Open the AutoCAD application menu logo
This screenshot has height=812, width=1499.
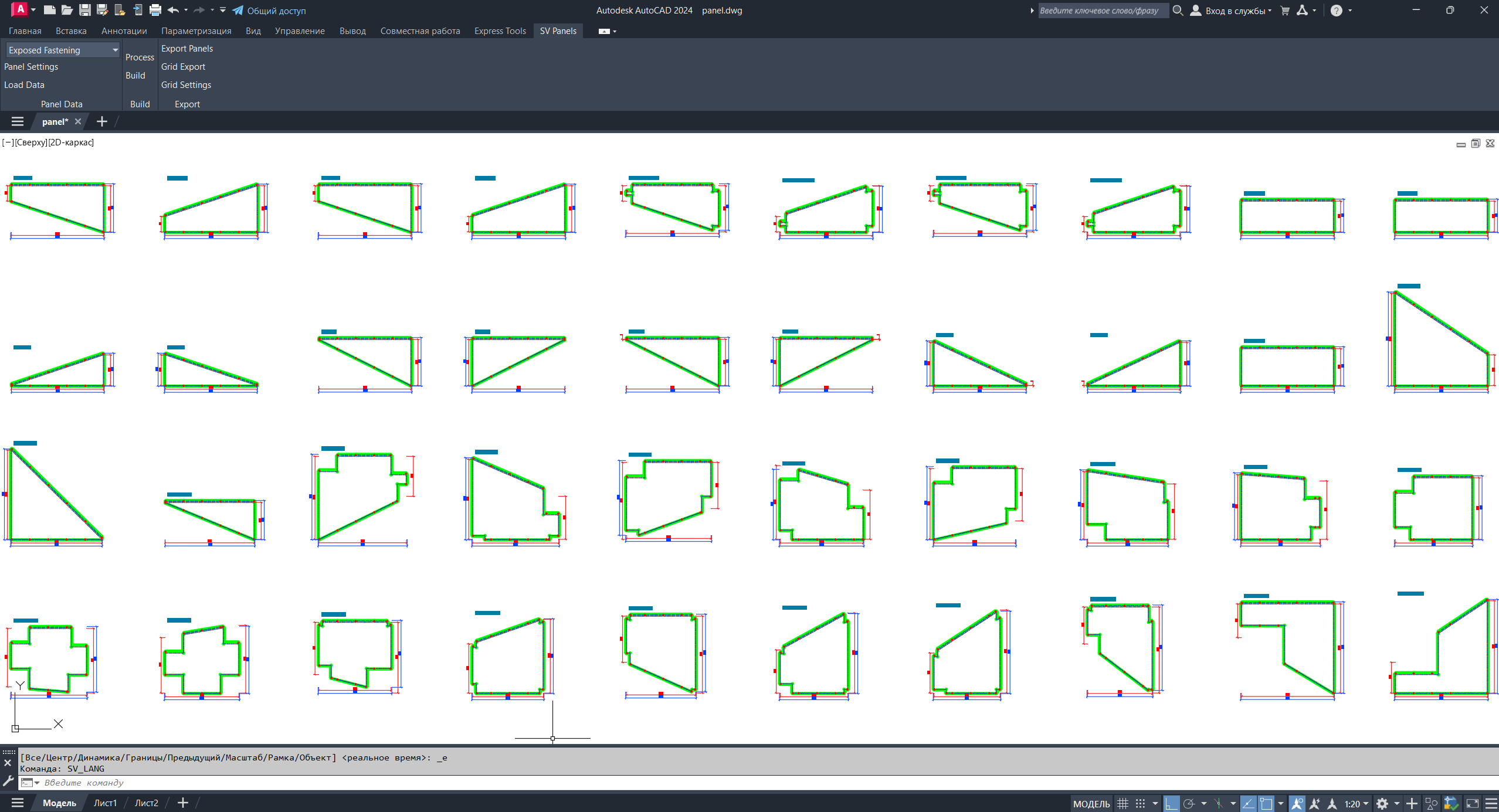(20, 9)
